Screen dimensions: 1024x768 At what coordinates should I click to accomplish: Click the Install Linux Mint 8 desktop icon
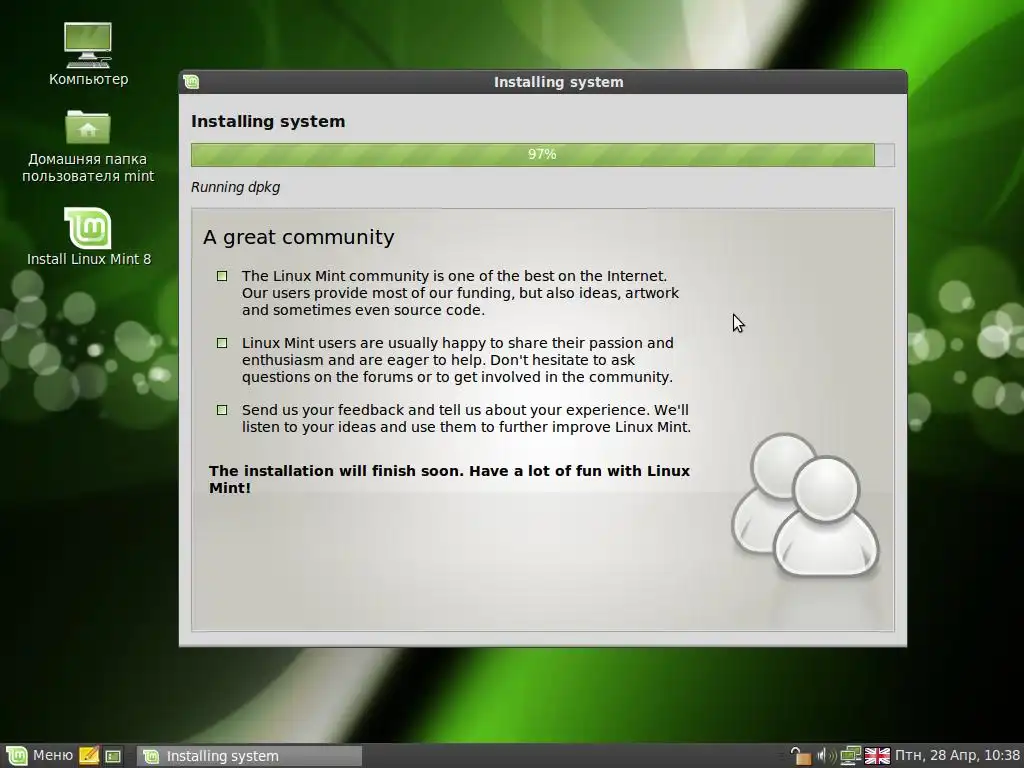tap(88, 236)
